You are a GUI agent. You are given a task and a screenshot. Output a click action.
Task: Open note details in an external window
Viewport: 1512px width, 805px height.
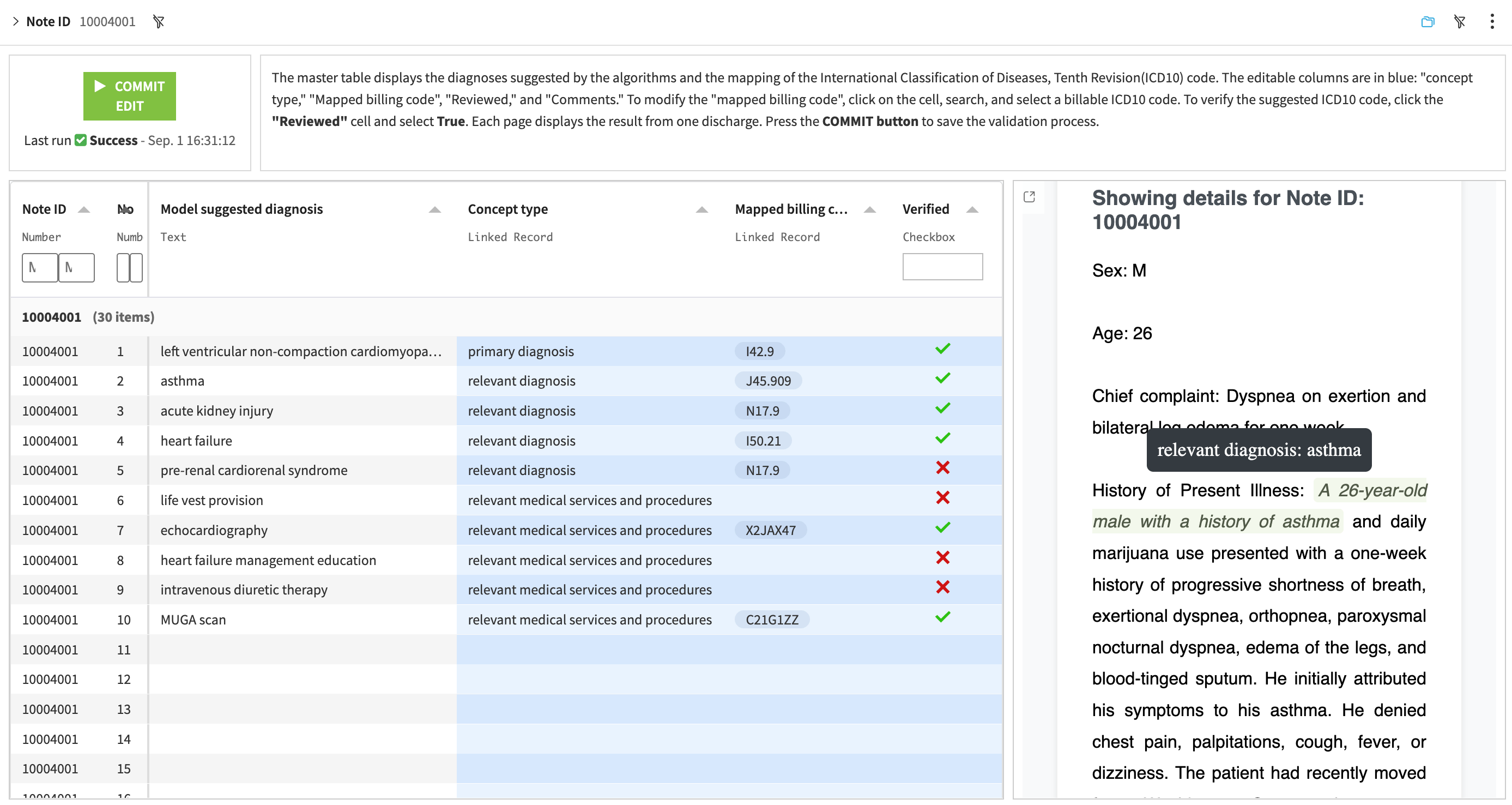click(x=1029, y=197)
